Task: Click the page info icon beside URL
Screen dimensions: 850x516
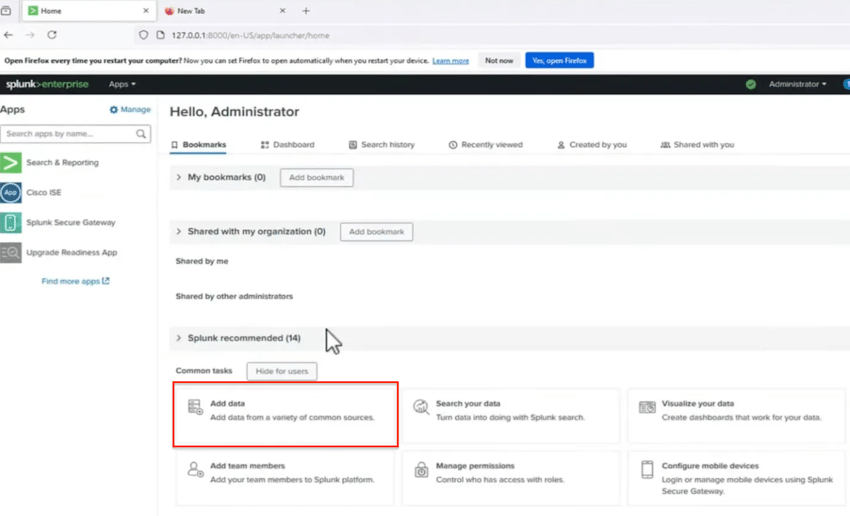Action: click(160, 35)
